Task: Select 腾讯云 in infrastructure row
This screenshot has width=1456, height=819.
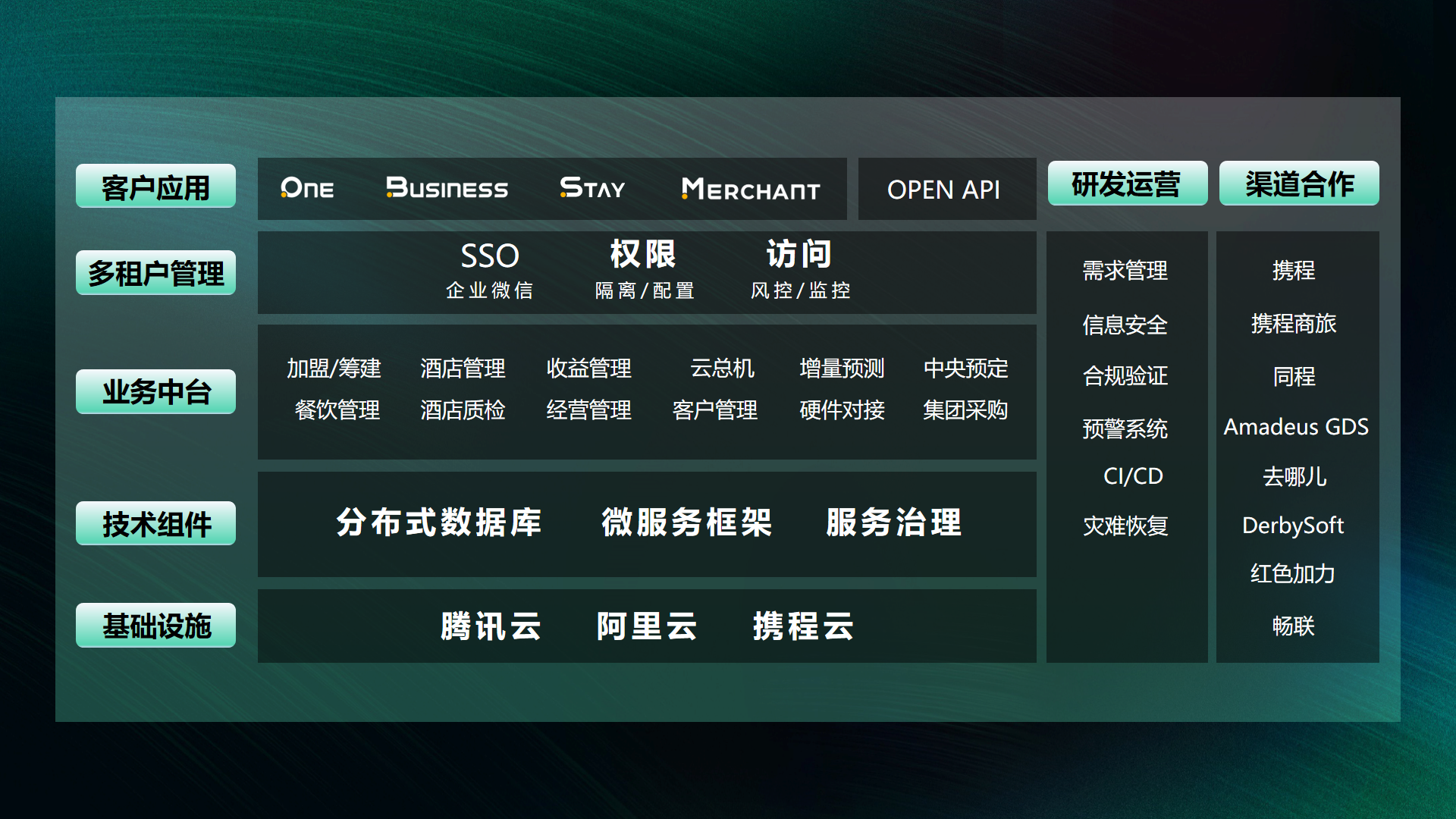Action: point(491,626)
